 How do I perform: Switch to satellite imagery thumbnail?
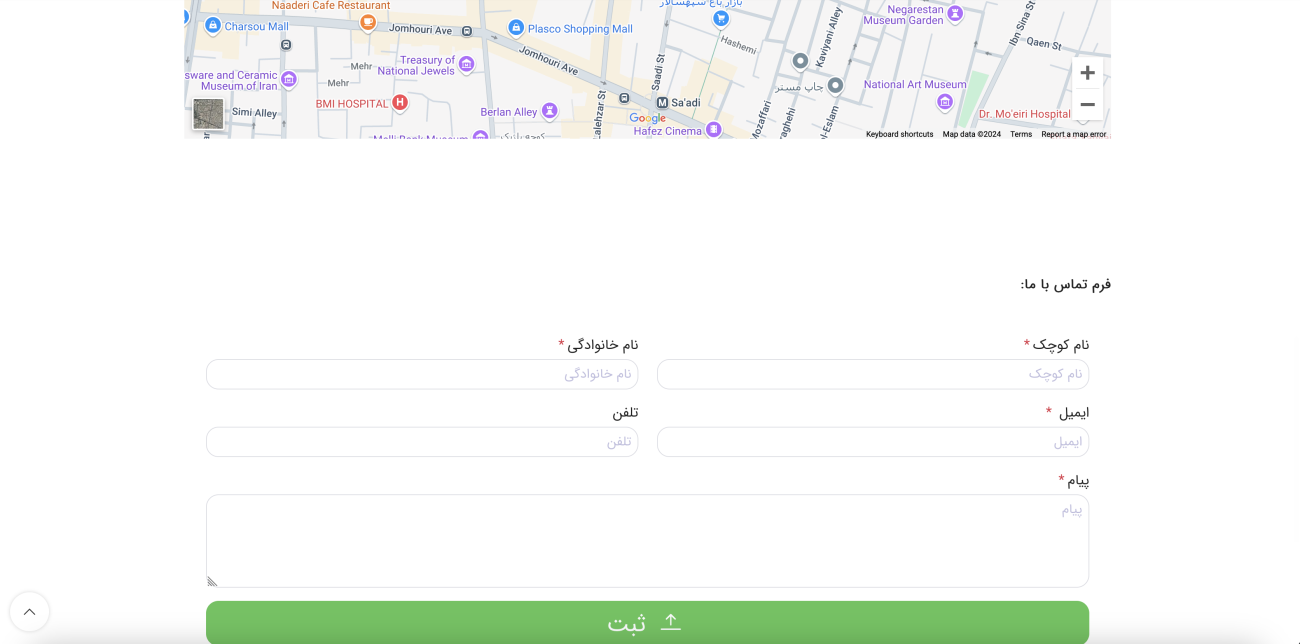pos(208,114)
